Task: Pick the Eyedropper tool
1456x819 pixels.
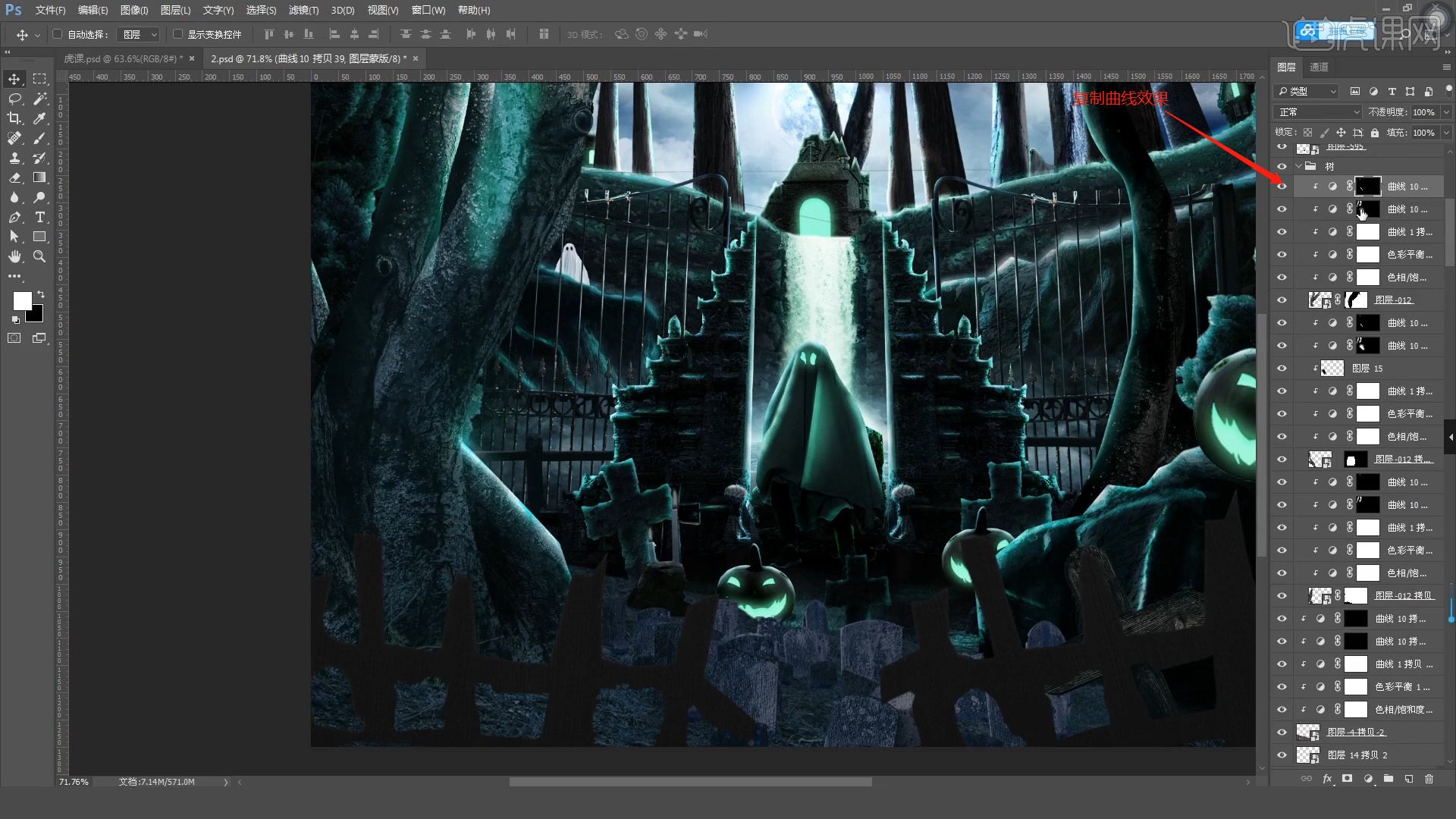Action: point(39,118)
